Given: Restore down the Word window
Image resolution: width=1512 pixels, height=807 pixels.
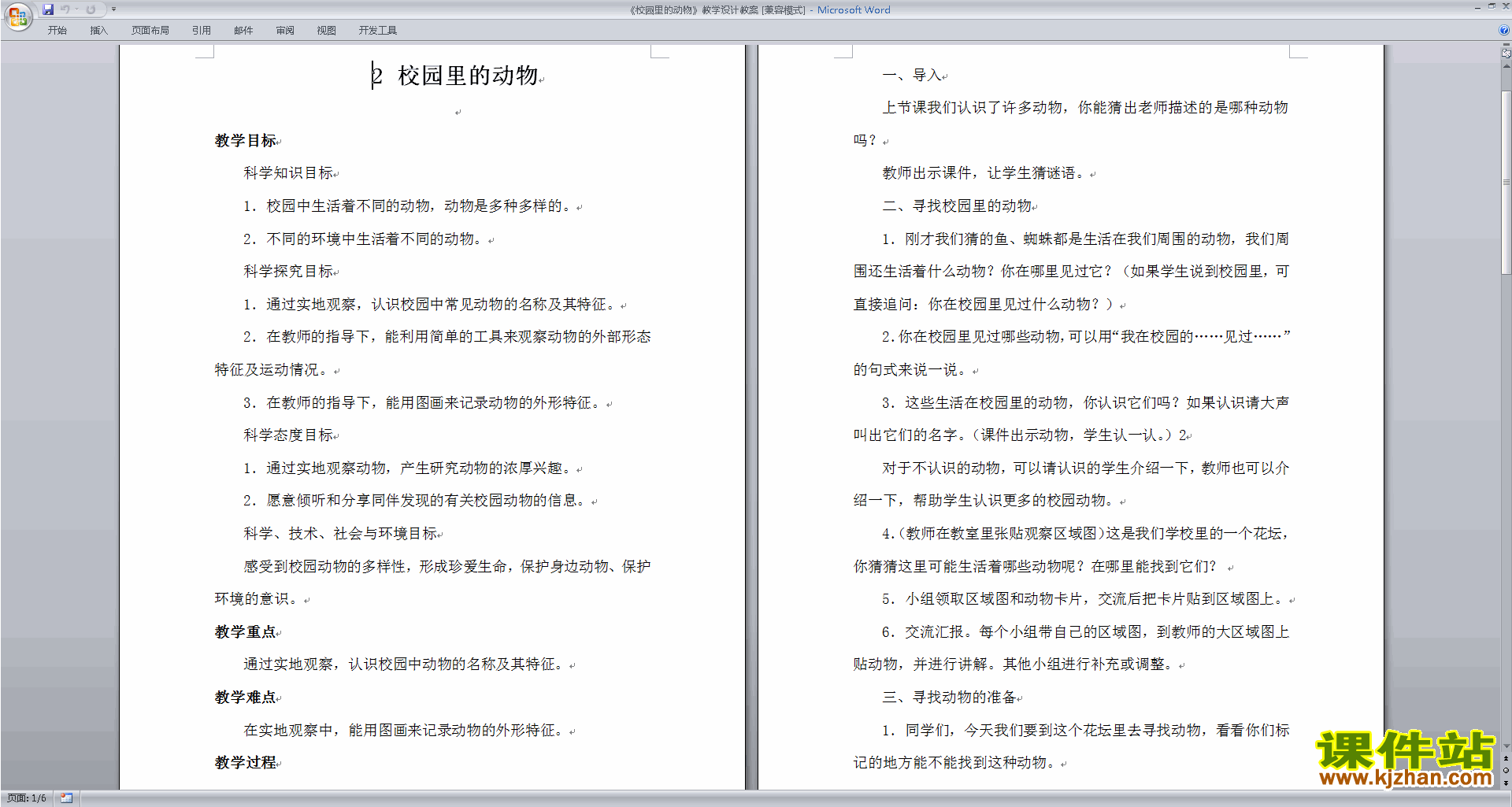Looking at the screenshot, I should point(1492,6).
